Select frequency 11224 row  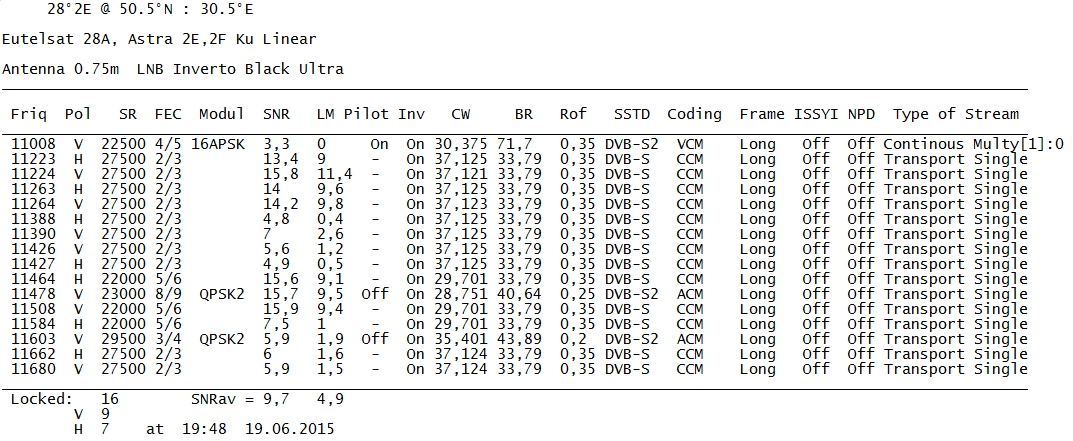519,175
